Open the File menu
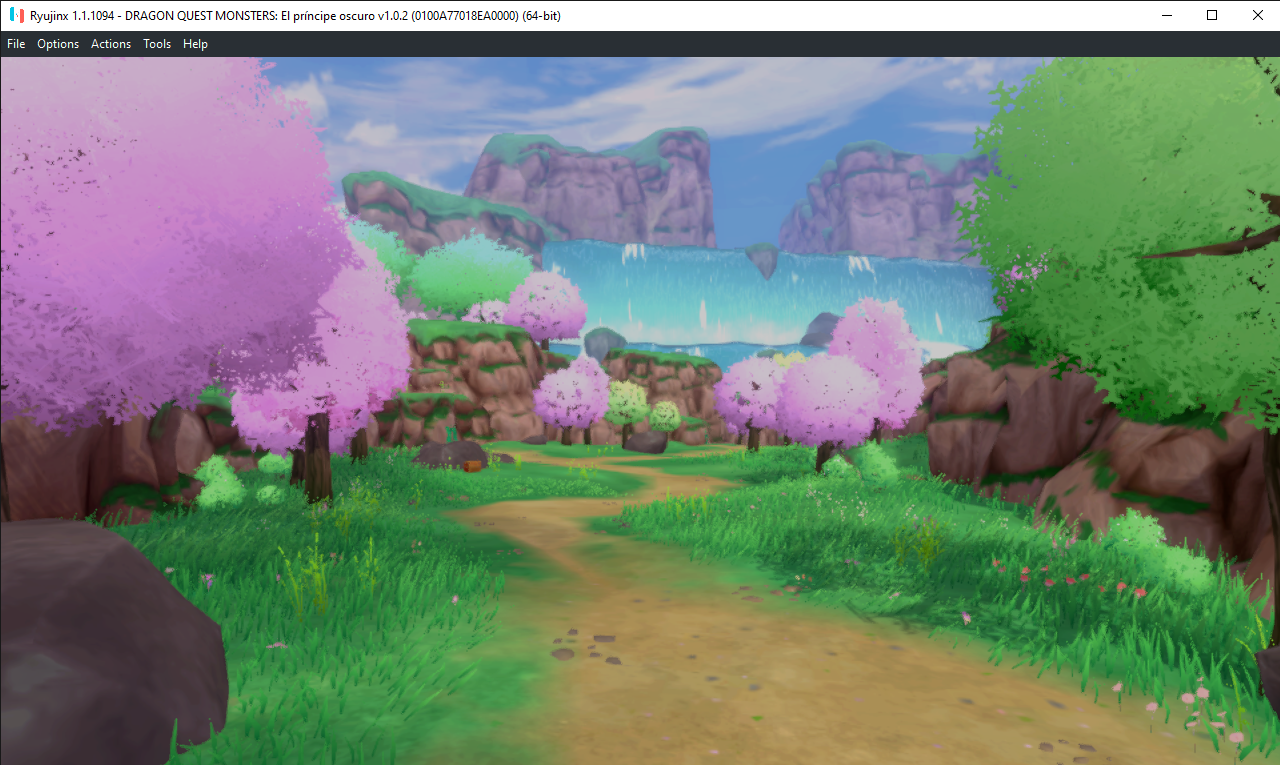Image resolution: width=1280 pixels, height=765 pixels. click(x=16, y=44)
